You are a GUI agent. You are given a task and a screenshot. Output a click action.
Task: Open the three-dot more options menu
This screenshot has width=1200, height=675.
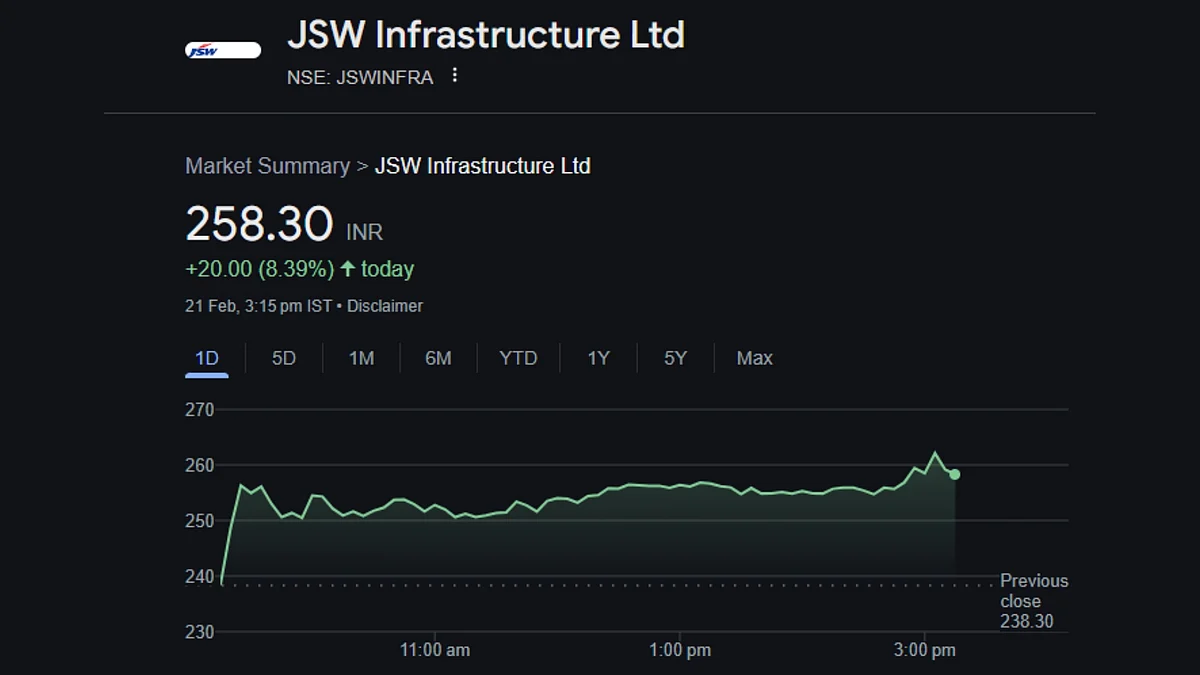click(x=455, y=75)
